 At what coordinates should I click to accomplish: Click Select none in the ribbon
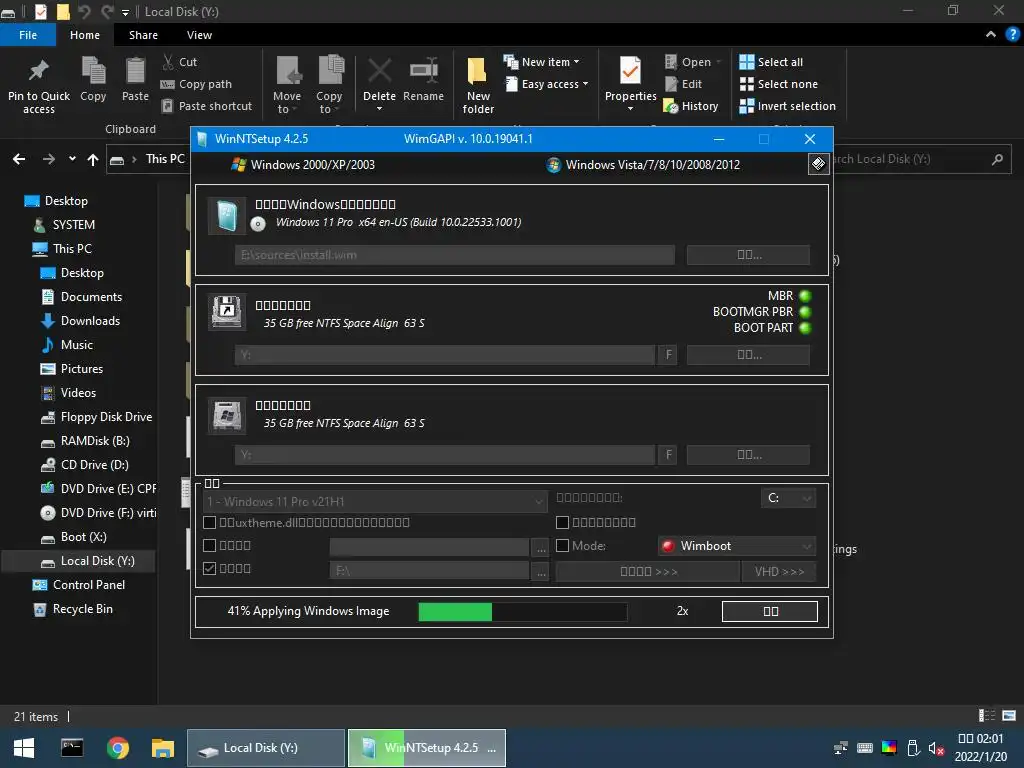click(x=778, y=84)
